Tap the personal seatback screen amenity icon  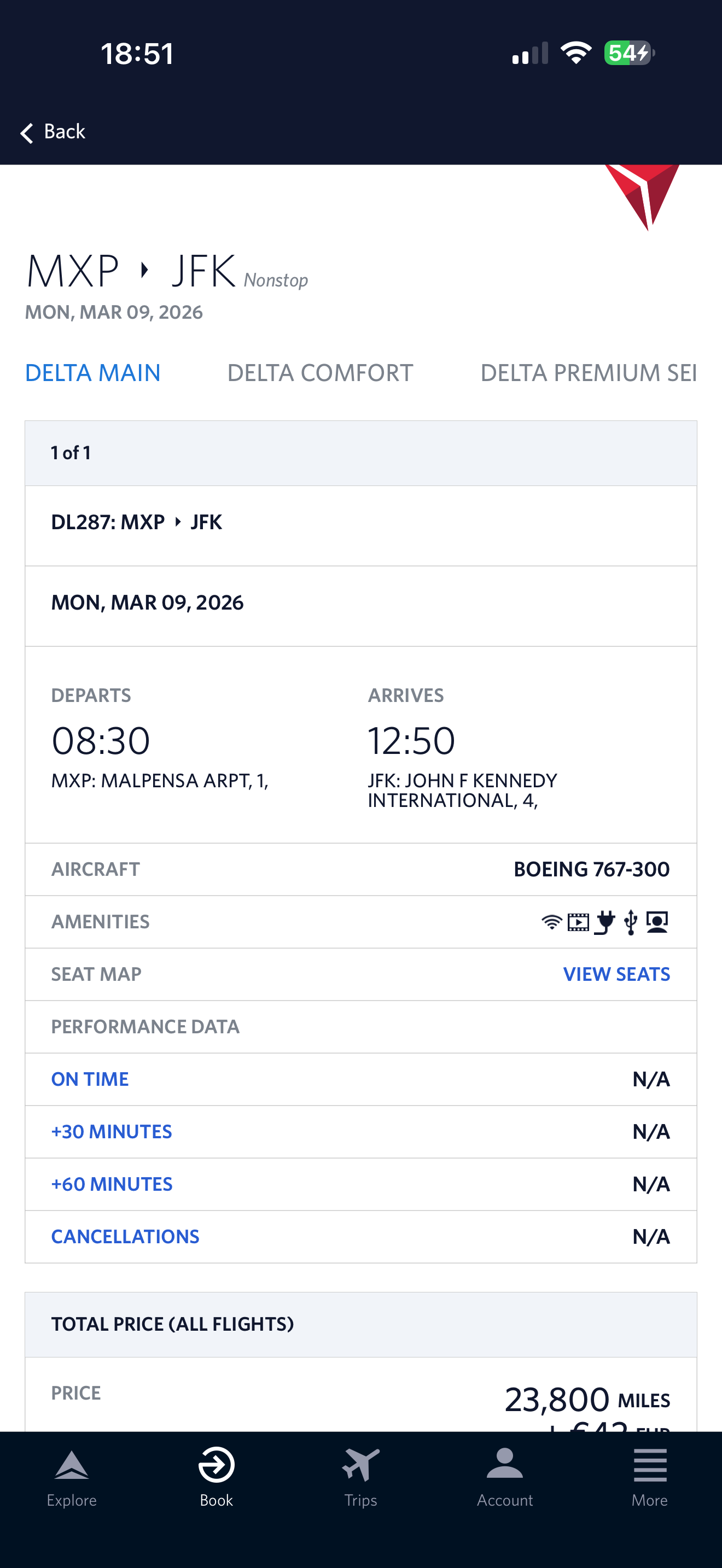pyautogui.click(x=657, y=922)
